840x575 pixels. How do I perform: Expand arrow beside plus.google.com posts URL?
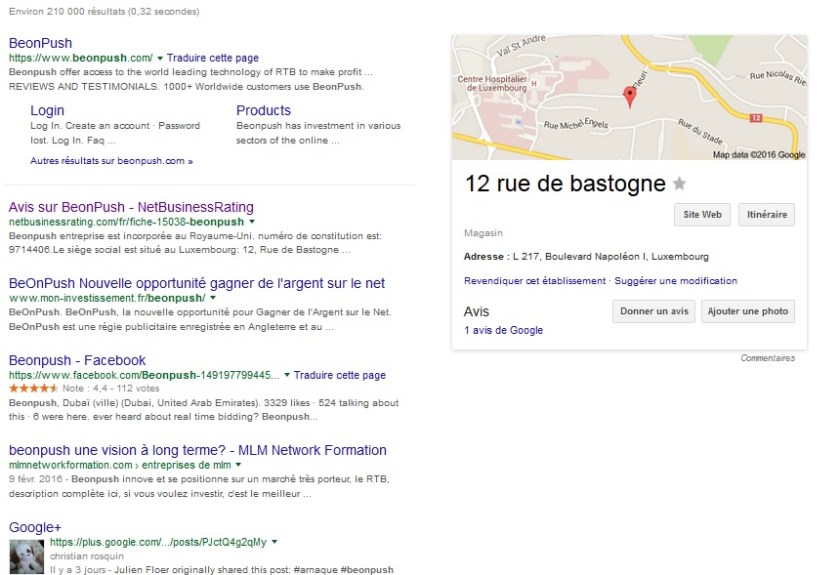pos(274,542)
